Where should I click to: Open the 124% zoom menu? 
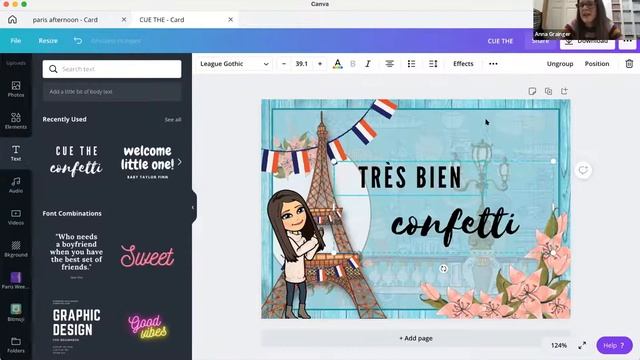click(559, 345)
